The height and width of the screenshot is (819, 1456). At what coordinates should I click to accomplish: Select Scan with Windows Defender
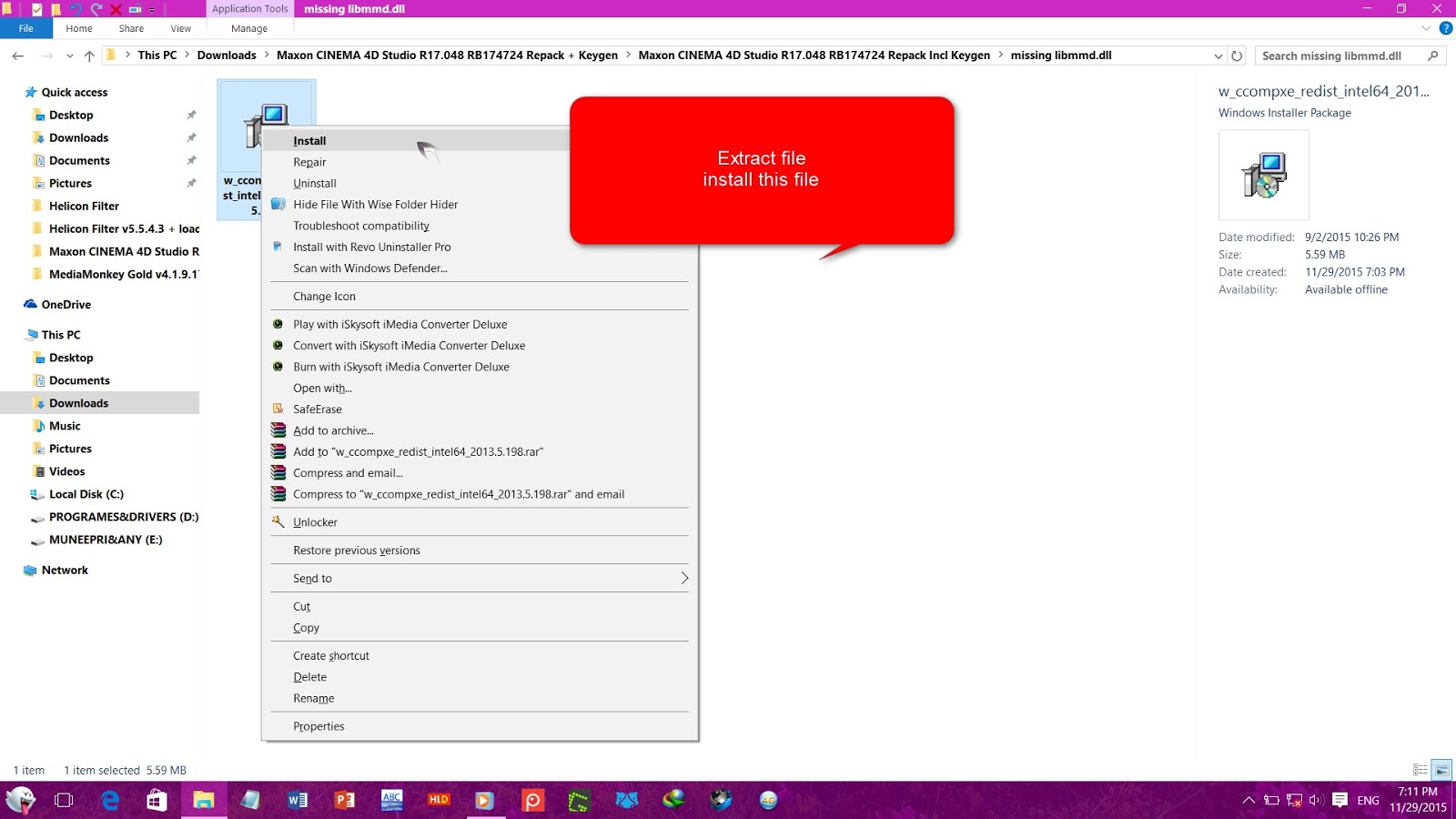tap(480, 268)
